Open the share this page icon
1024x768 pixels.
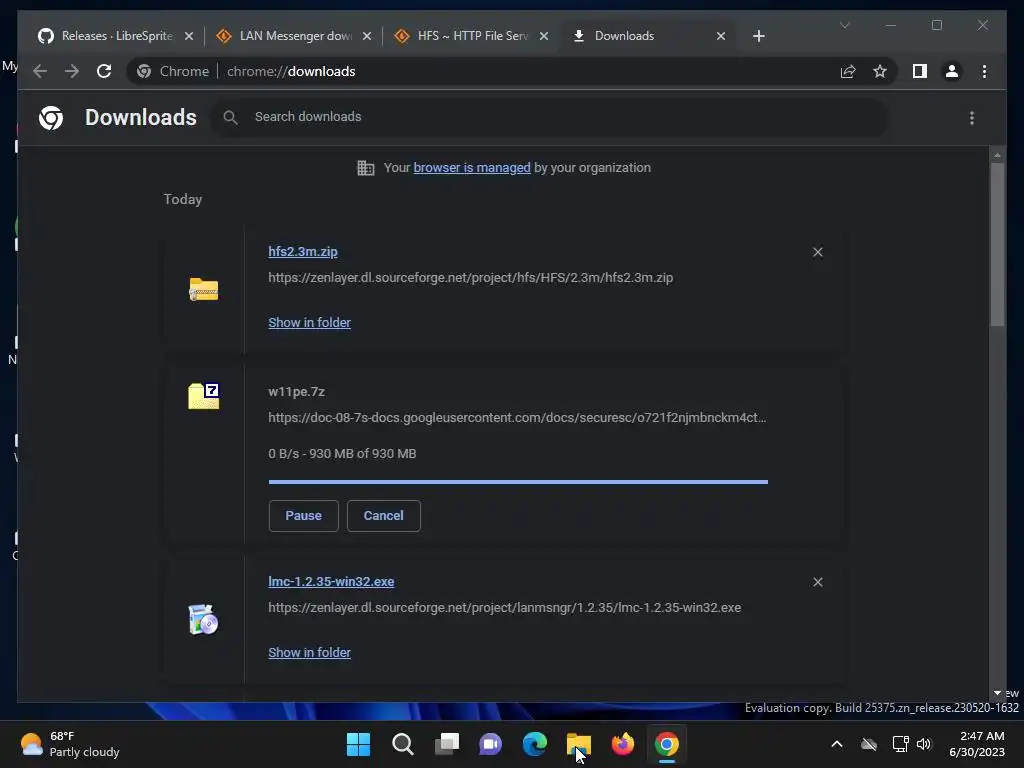pos(848,71)
